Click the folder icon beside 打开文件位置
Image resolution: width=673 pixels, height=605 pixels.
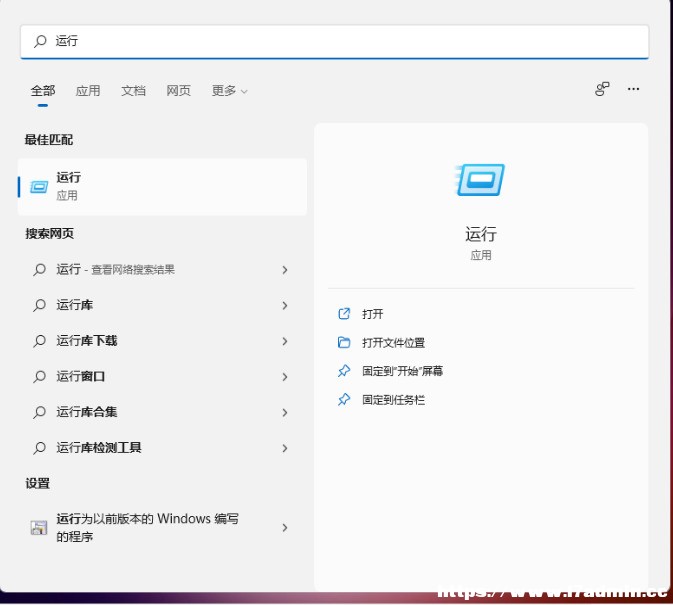[x=344, y=342]
